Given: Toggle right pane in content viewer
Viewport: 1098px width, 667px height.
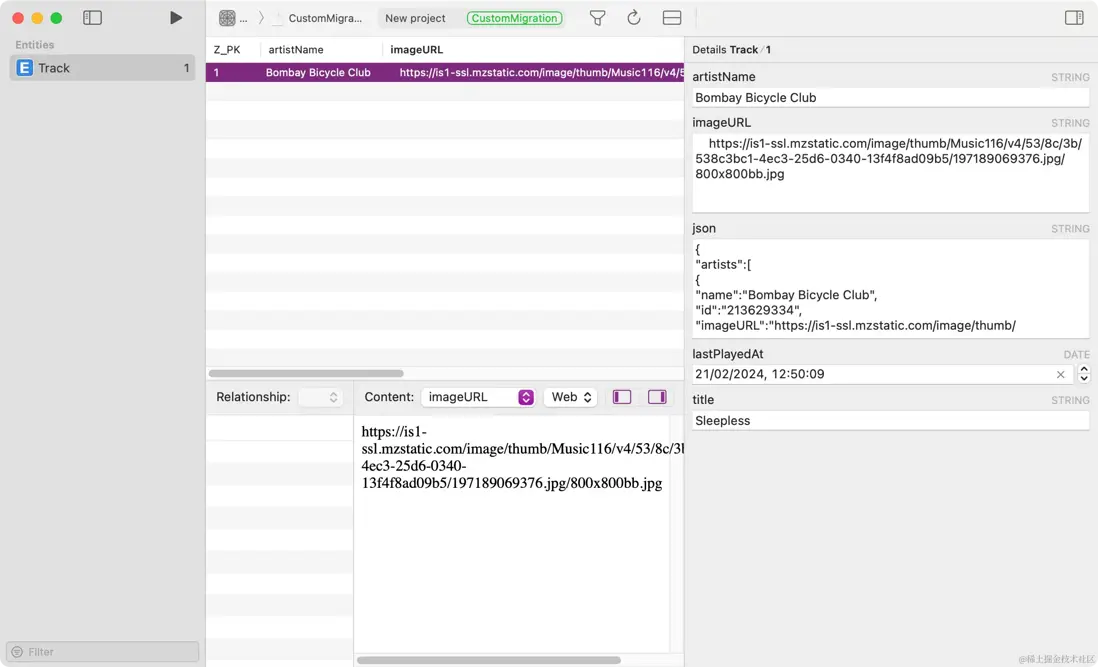Looking at the screenshot, I should tap(657, 397).
